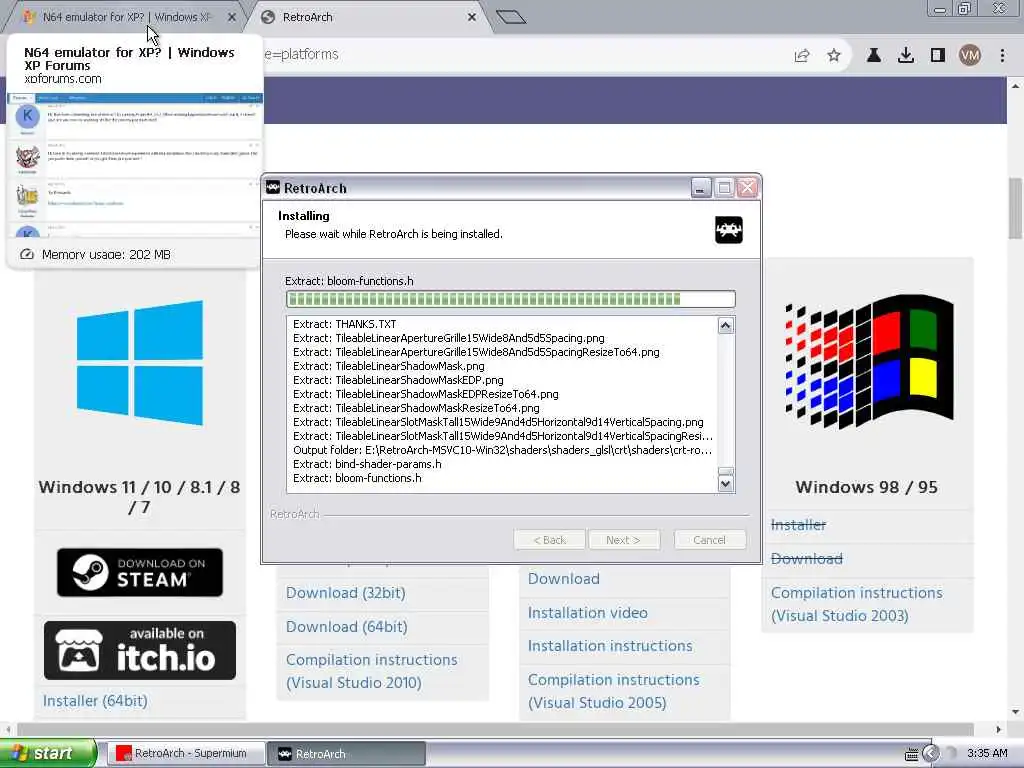Click the Next button in installer
Screen dimensions: 1024x768
[624, 540]
